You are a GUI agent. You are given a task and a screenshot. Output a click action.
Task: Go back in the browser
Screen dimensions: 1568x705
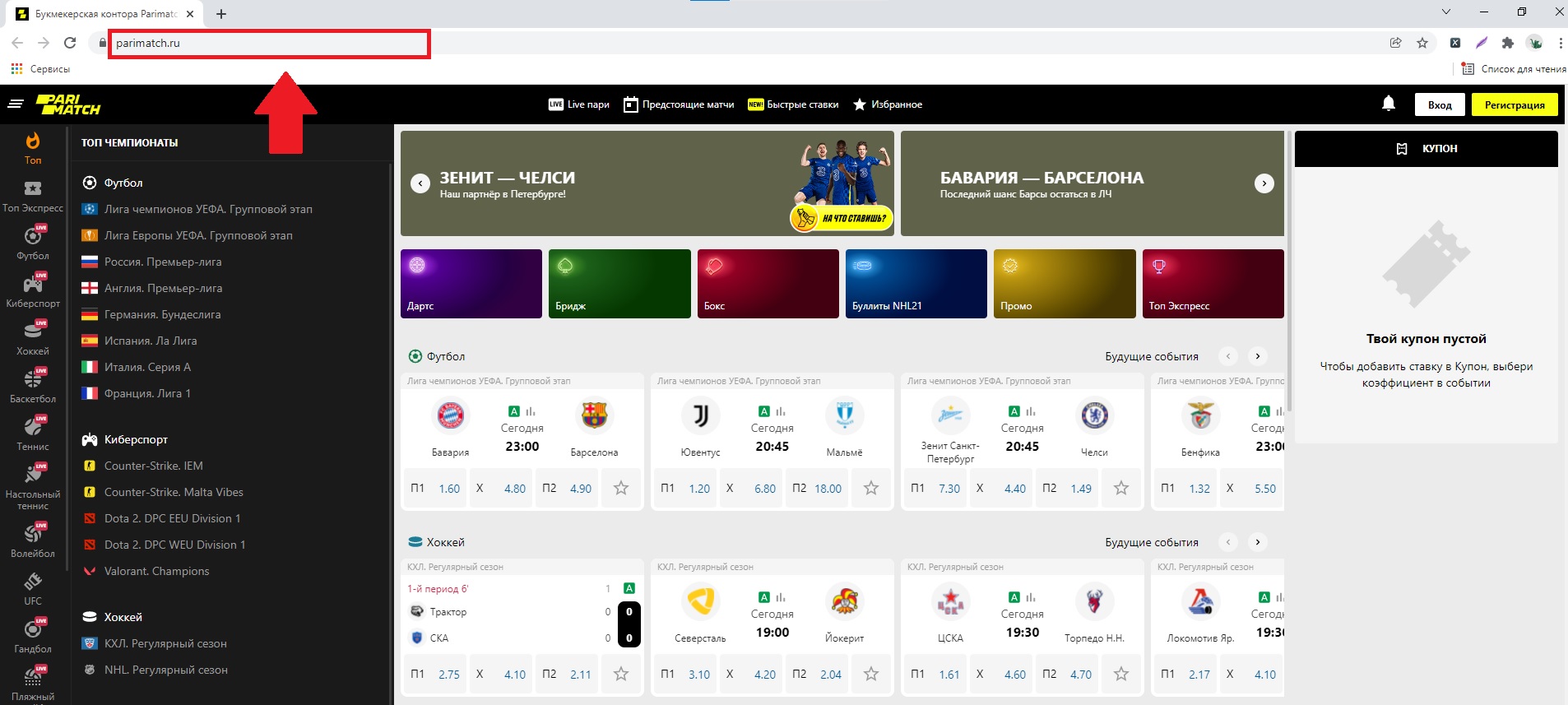[17, 43]
